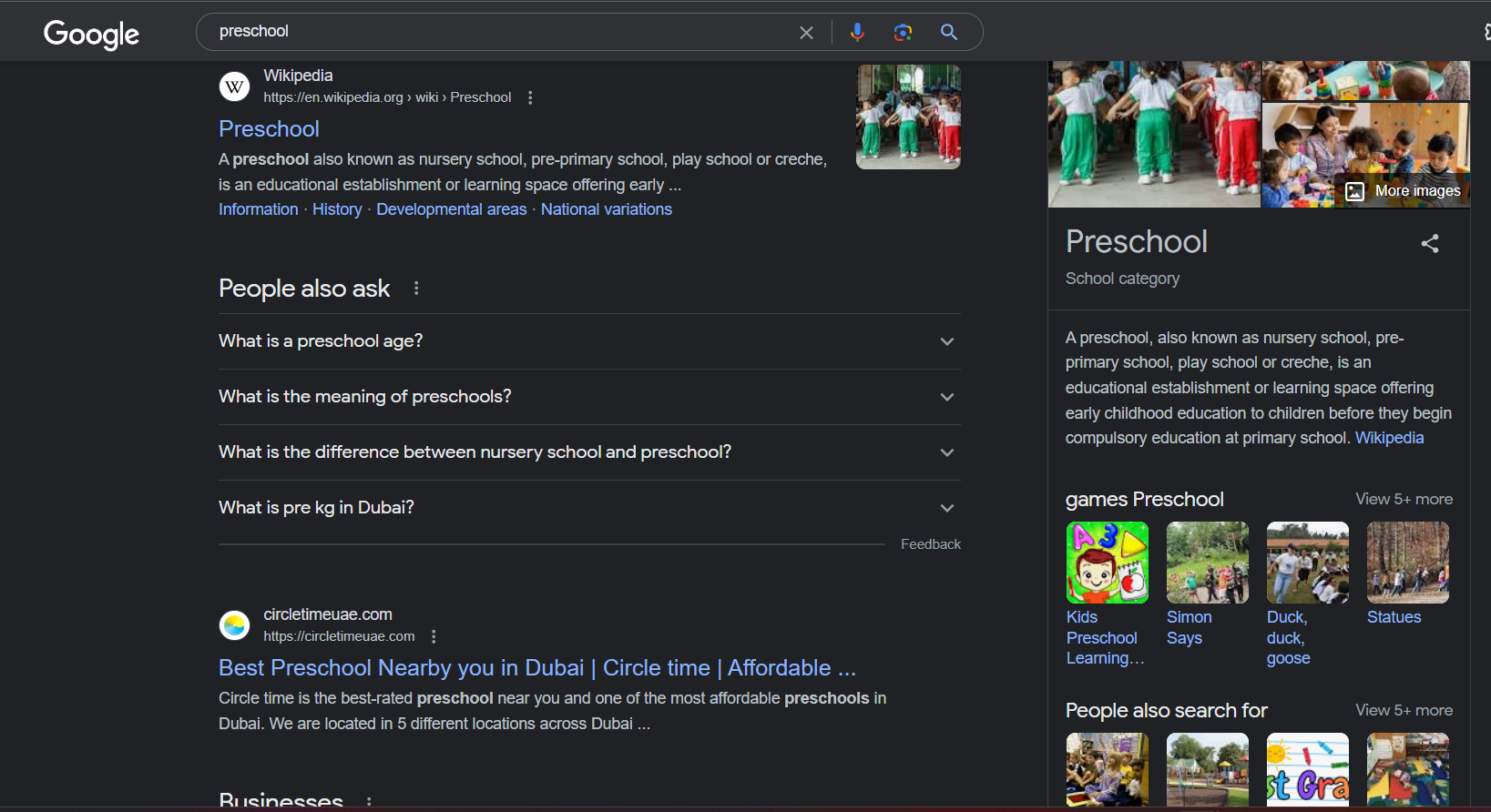Open playground thumbnail in People also search

(1208, 769)
